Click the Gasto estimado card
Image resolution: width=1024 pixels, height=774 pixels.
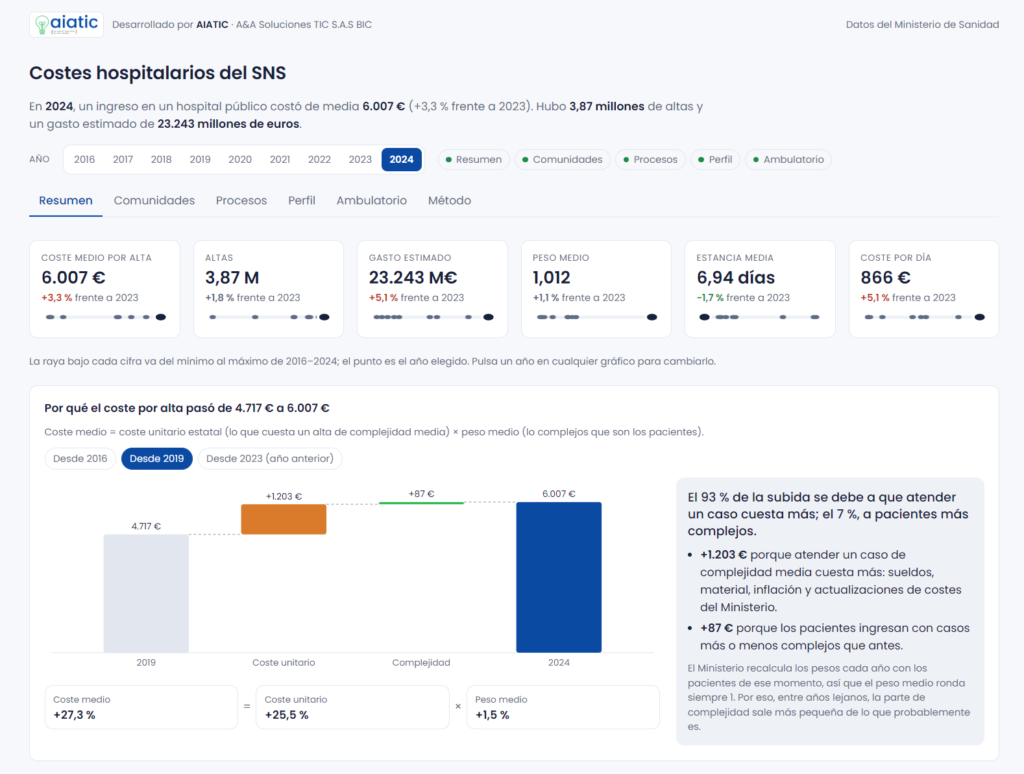click(432, 289)
